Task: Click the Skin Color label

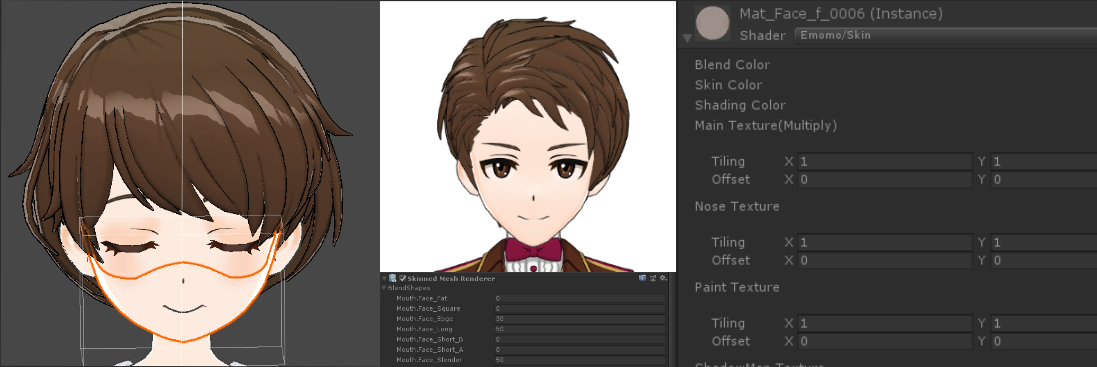Action: [728, 85]
